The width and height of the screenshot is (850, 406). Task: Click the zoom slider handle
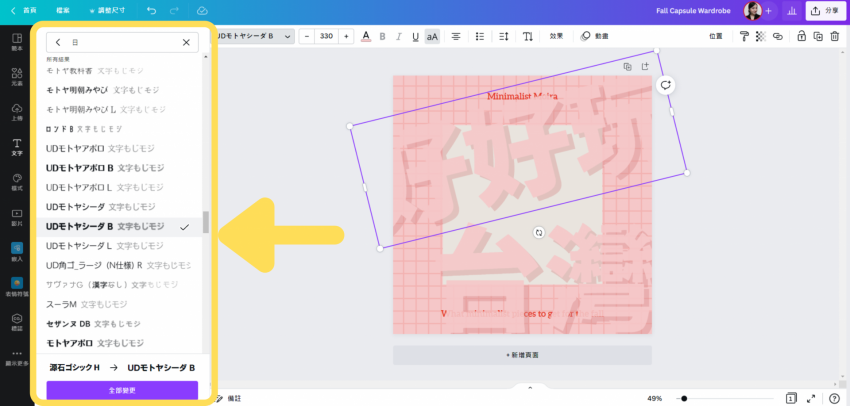(x=683, y=398)
